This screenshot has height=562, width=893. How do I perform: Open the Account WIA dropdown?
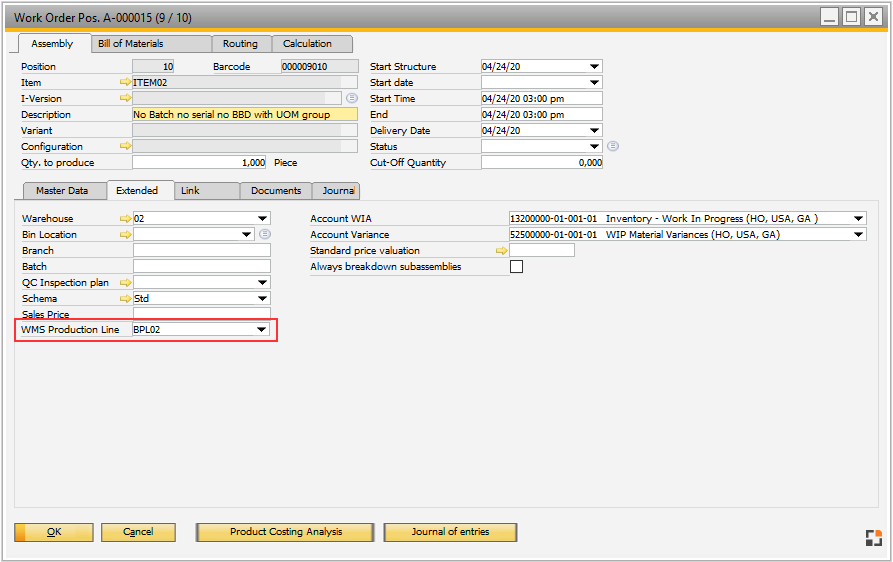[858, 219]
